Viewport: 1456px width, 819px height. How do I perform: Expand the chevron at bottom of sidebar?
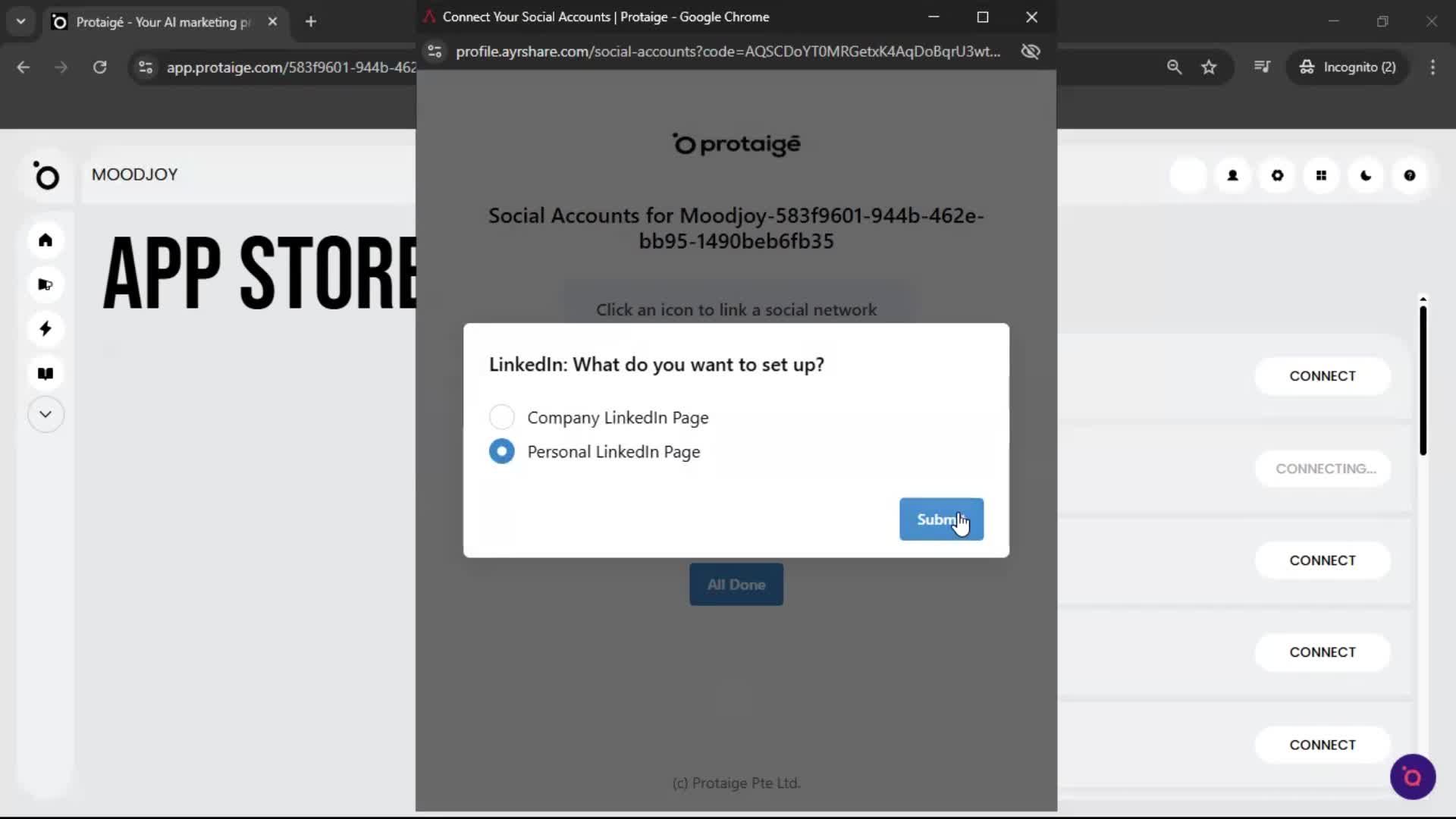pyautogui.click(x=45, y=414)
